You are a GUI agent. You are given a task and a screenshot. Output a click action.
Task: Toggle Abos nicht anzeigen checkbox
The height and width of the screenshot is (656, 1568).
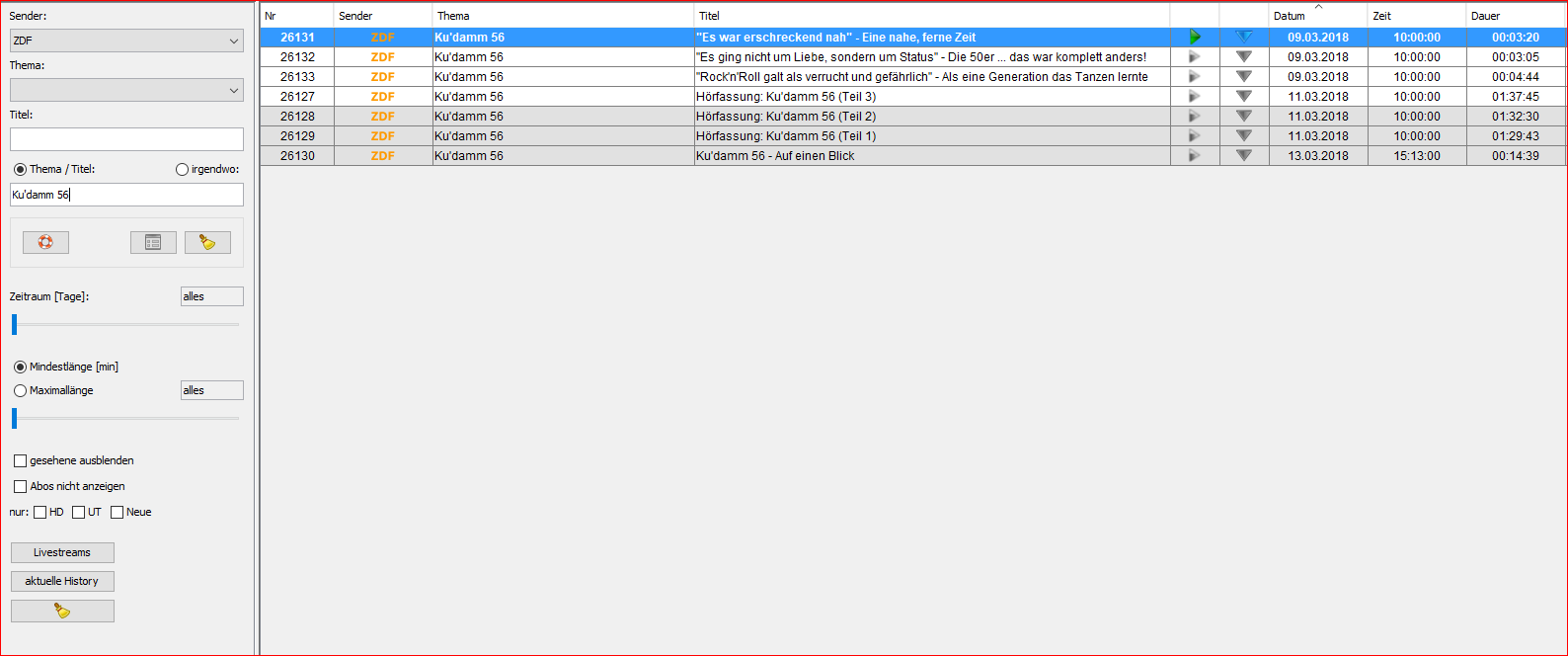click(21, 486)
